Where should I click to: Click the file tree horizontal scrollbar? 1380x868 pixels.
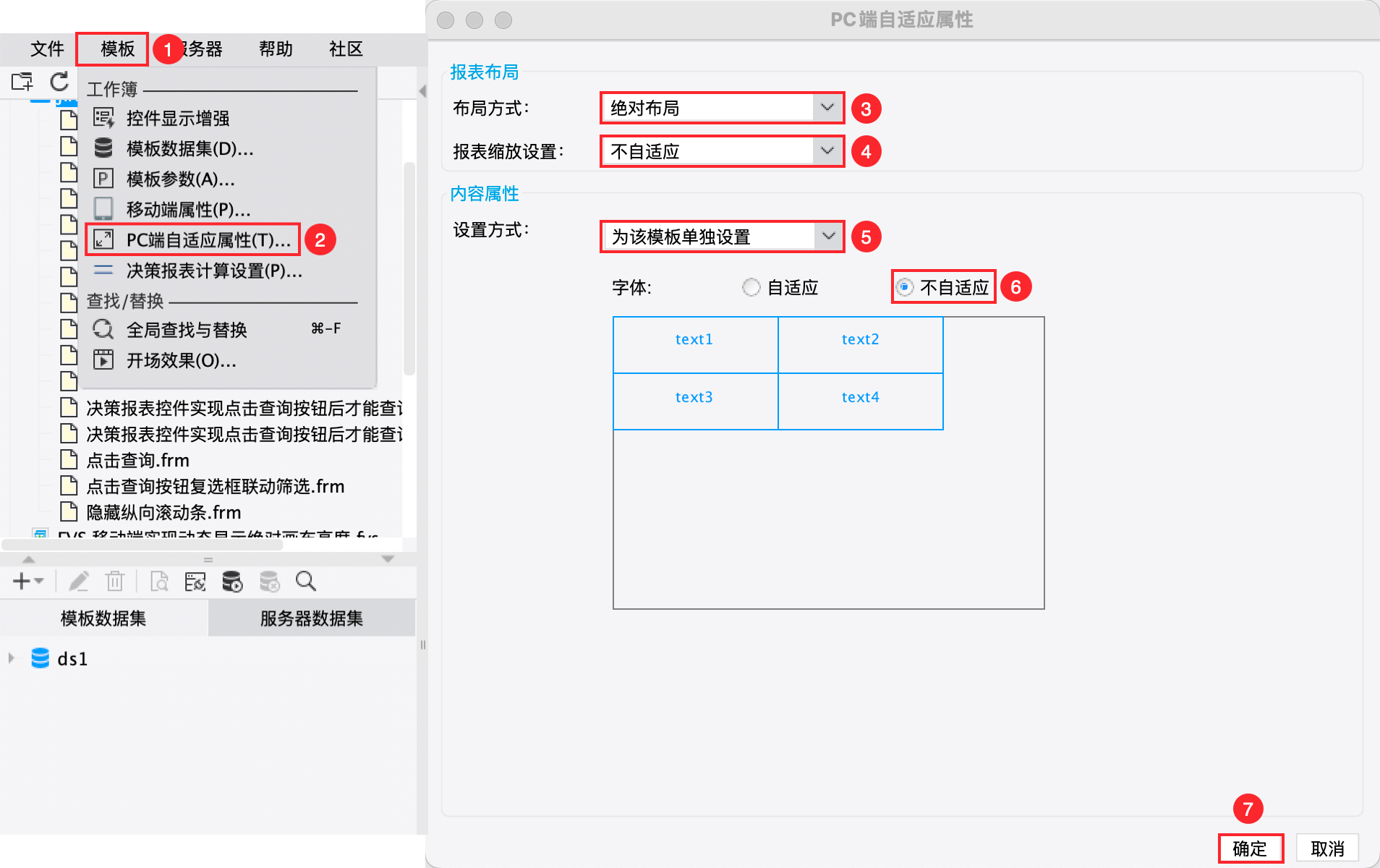pyautogui.click(x=142, y=545)
